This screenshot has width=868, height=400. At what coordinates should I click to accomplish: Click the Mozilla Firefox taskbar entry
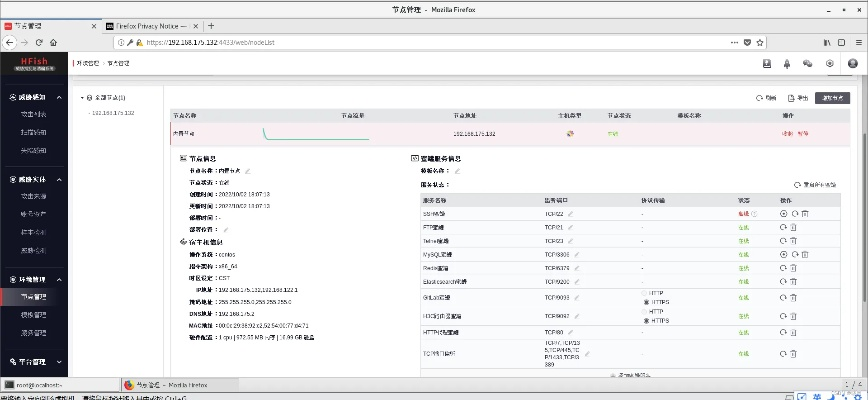point(180,385)
